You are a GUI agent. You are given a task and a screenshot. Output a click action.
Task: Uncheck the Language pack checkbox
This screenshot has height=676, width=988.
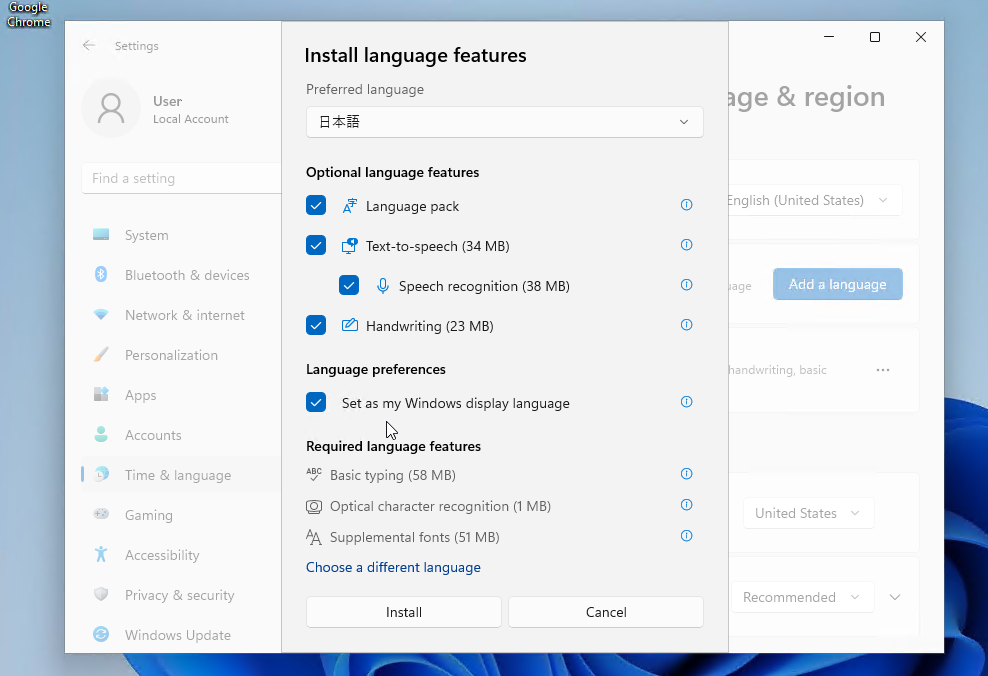pyautogui.click(x=316, y=206)
